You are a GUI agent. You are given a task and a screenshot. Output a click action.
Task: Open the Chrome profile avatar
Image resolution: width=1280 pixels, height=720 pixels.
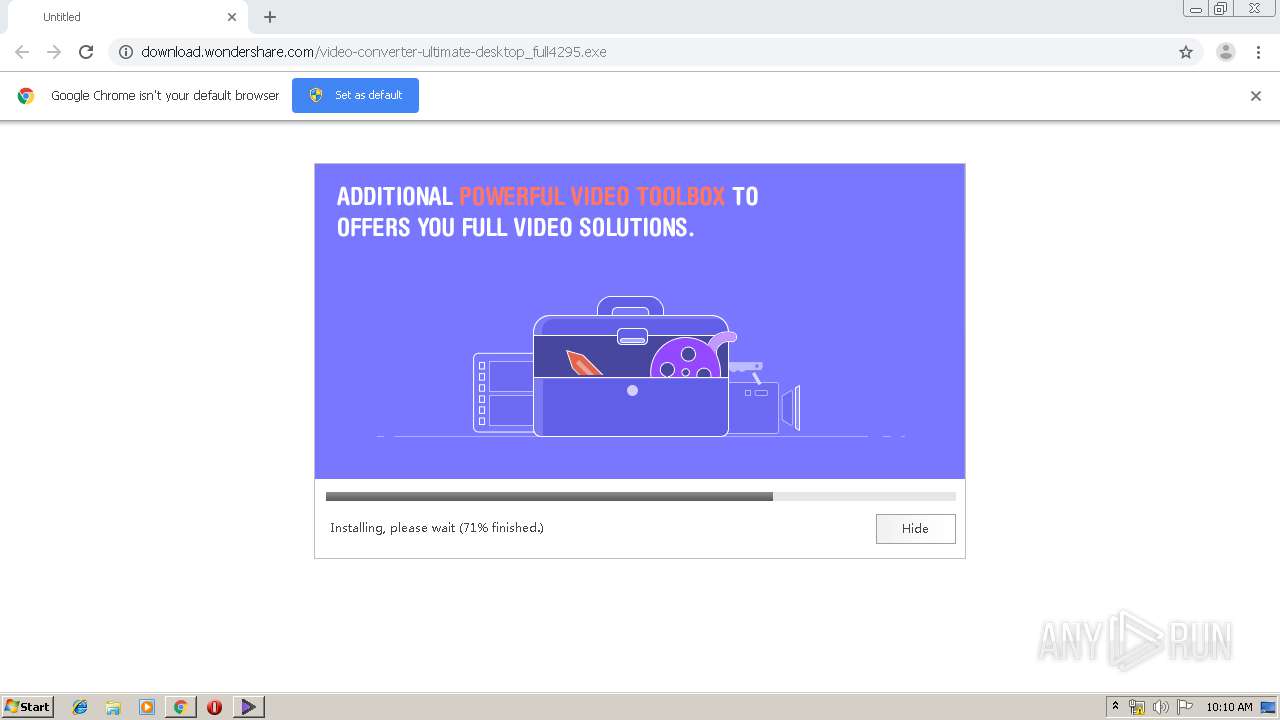1225,52
